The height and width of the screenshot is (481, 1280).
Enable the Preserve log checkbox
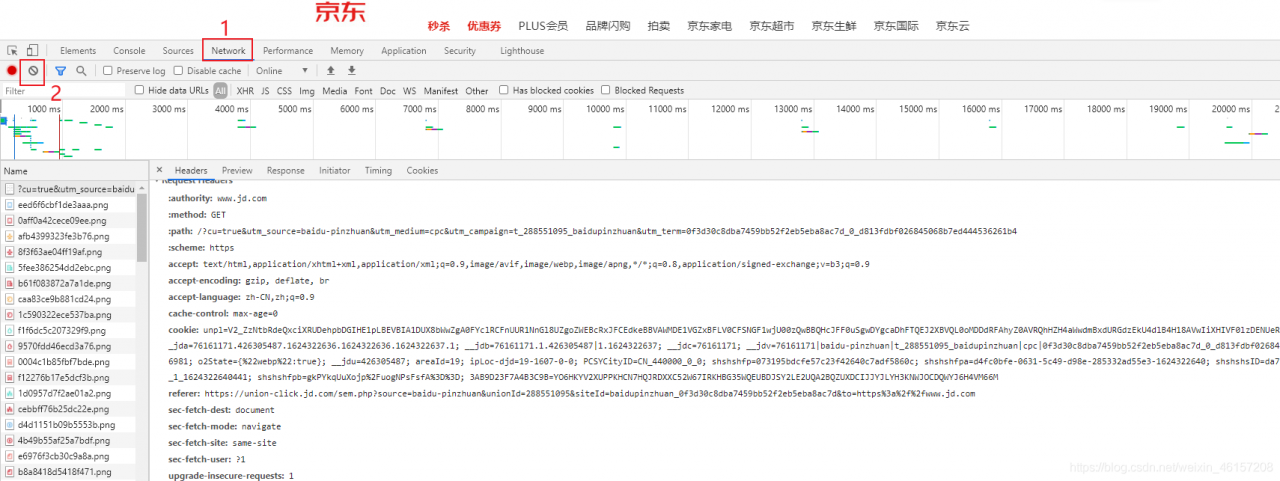coord(109,71)
